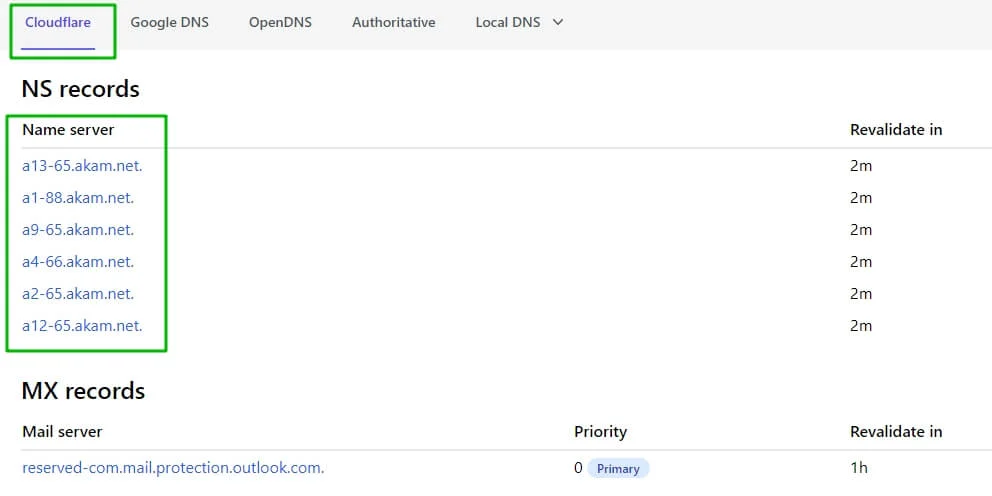992x496 pixels.
Task: Click the 2m value for a4-66.akam.net.
Action: [861, 261]
